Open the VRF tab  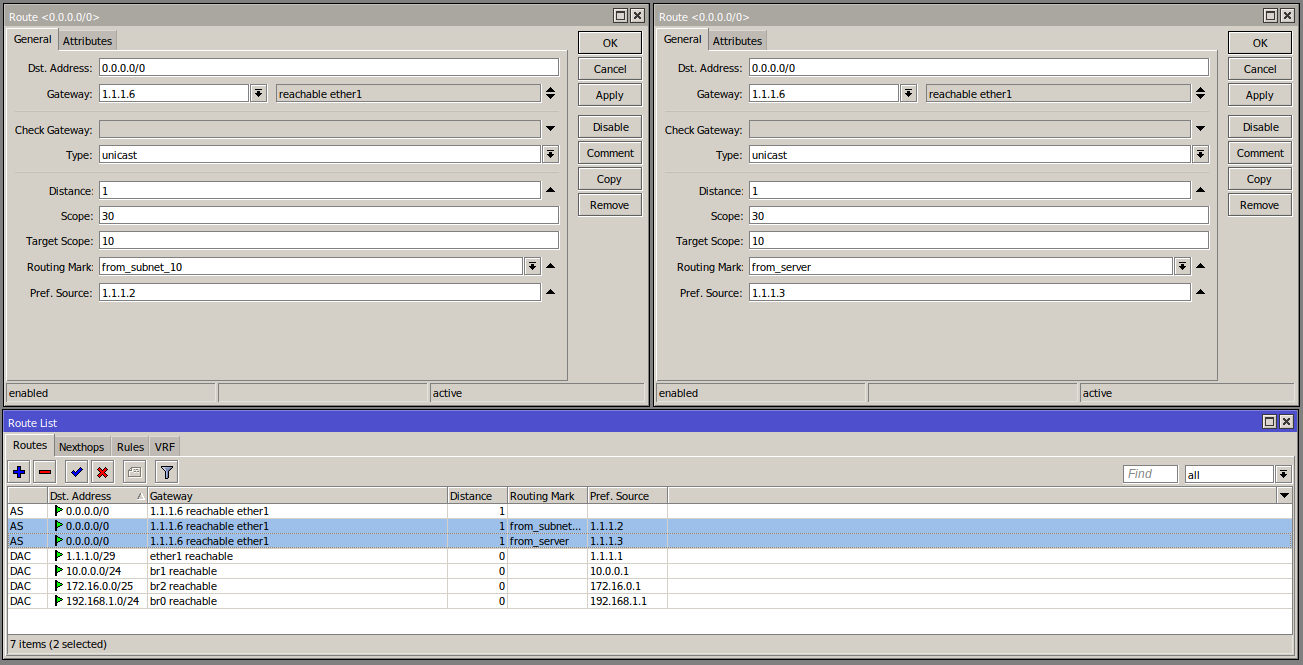coord(165,447)
